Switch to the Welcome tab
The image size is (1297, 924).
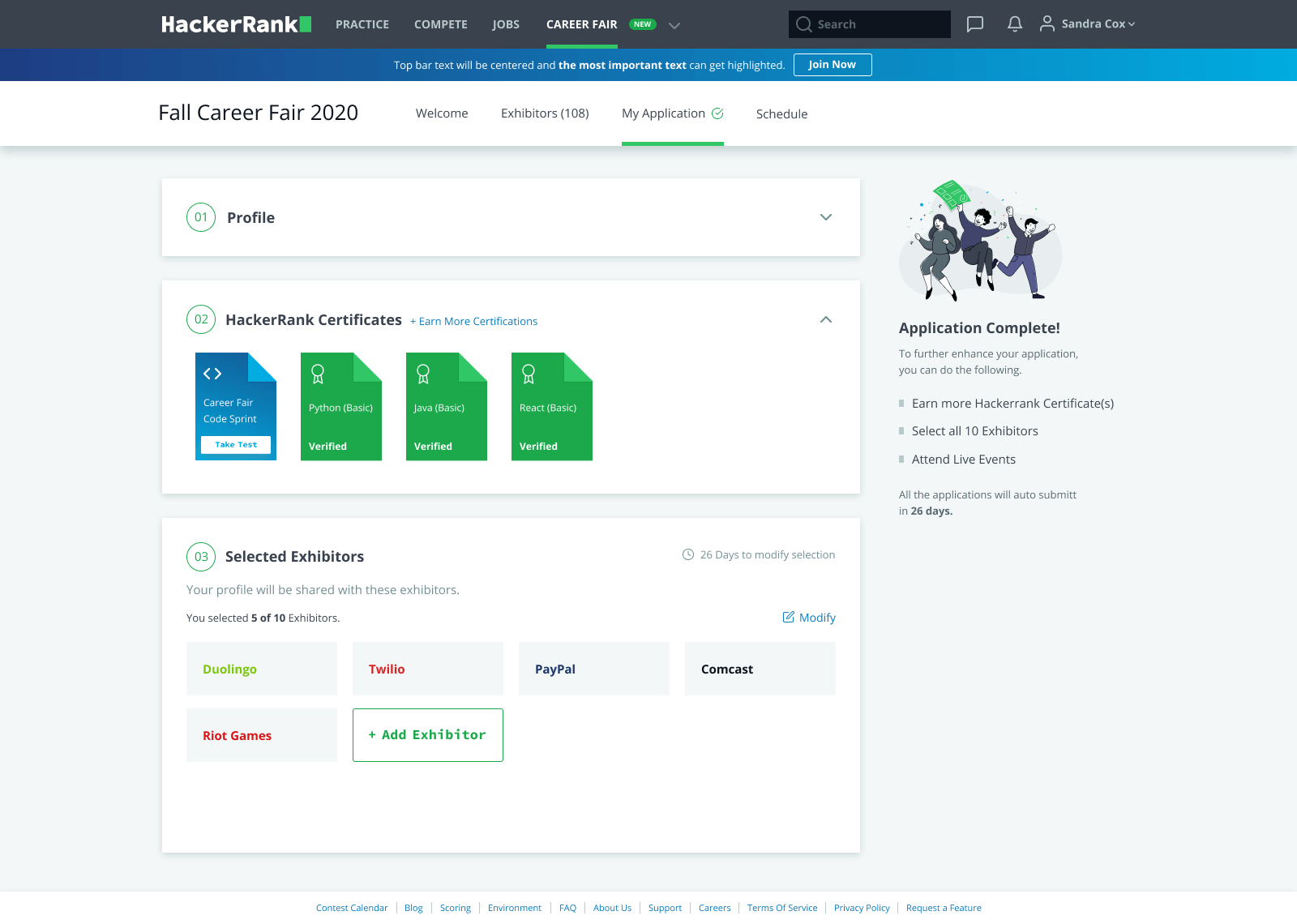pos(442,113)
